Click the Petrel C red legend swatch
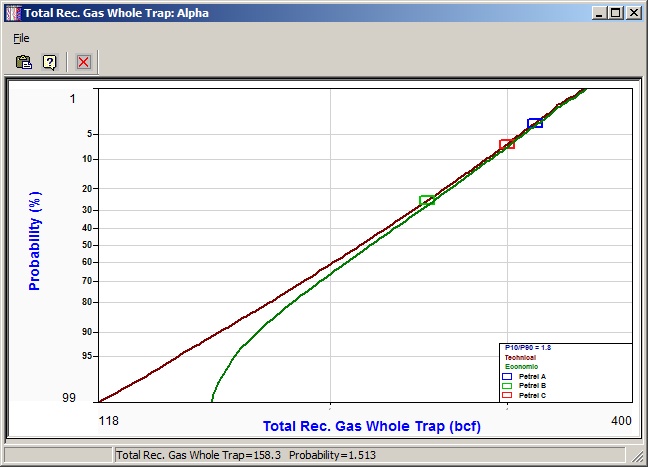Image resolution: width=648 pixels, height=467 pixels. pyautogui.click(x=506, y=396)
